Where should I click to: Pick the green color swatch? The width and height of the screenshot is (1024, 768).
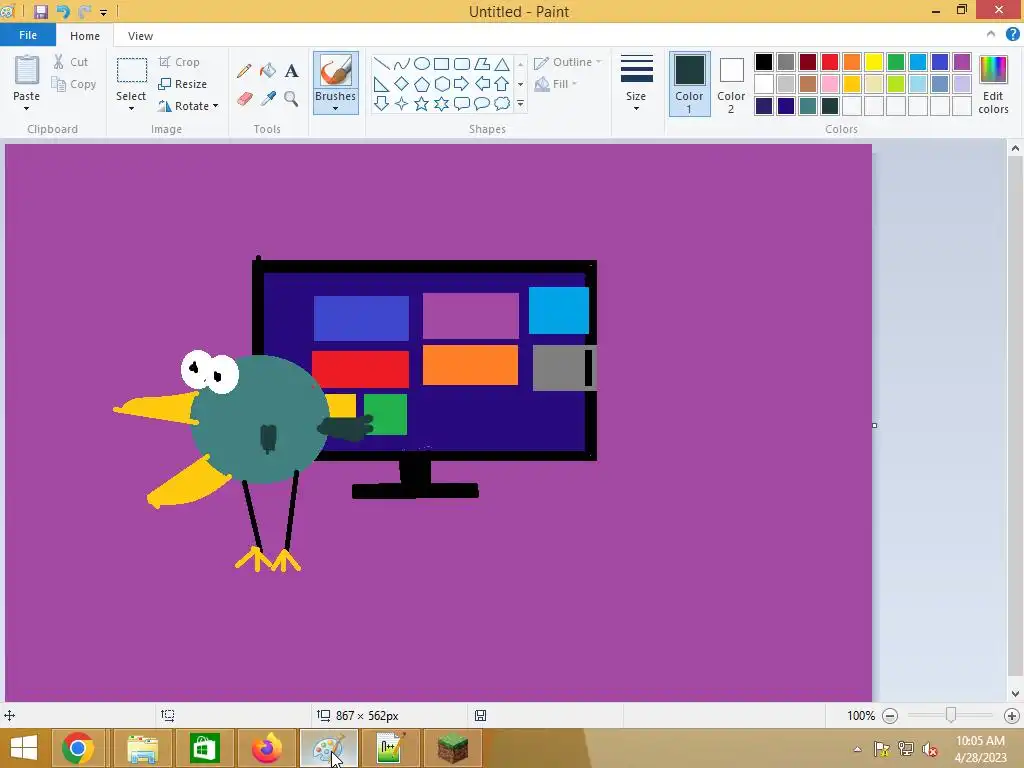coord(896,62)
